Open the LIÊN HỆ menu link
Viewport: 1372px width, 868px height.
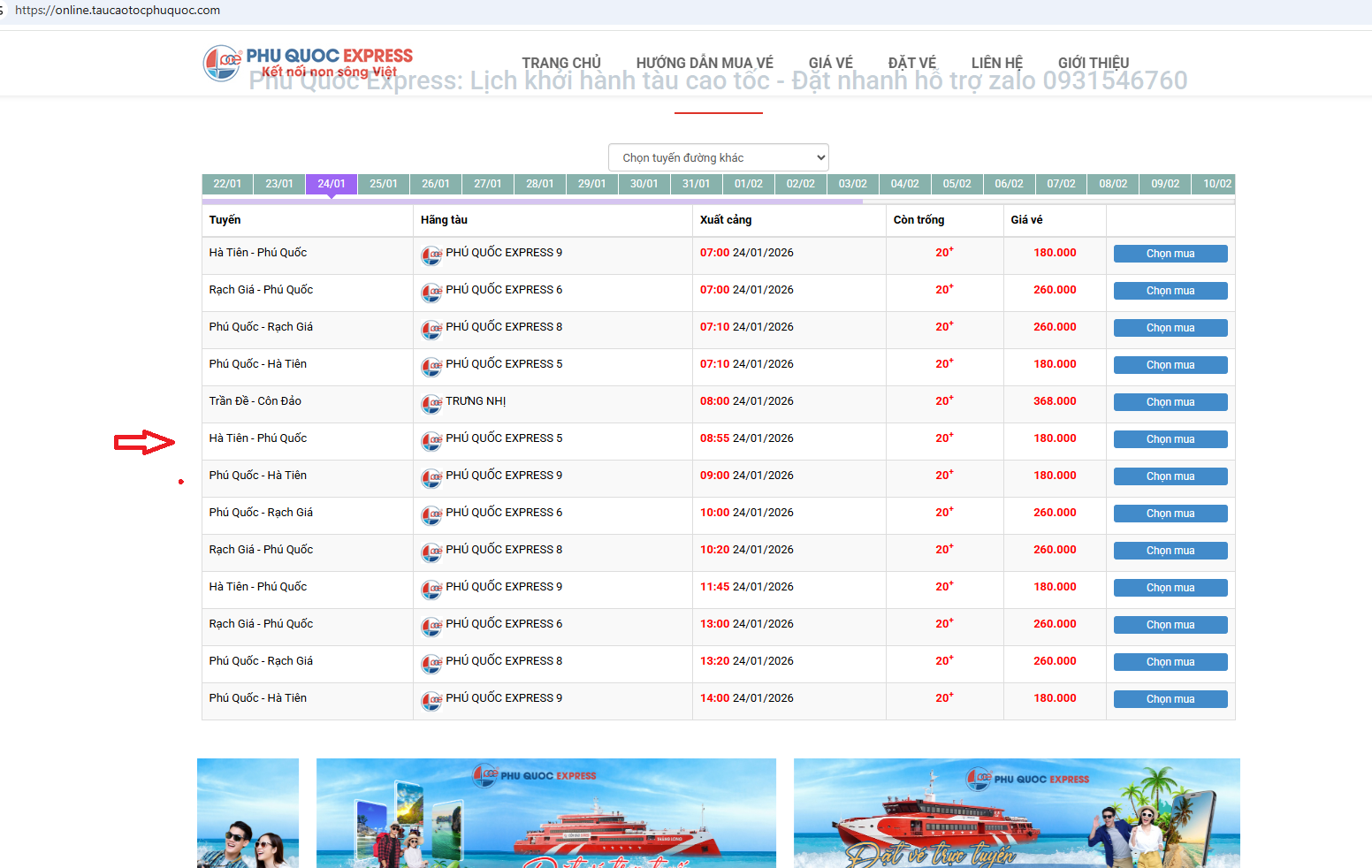(996, 63)
